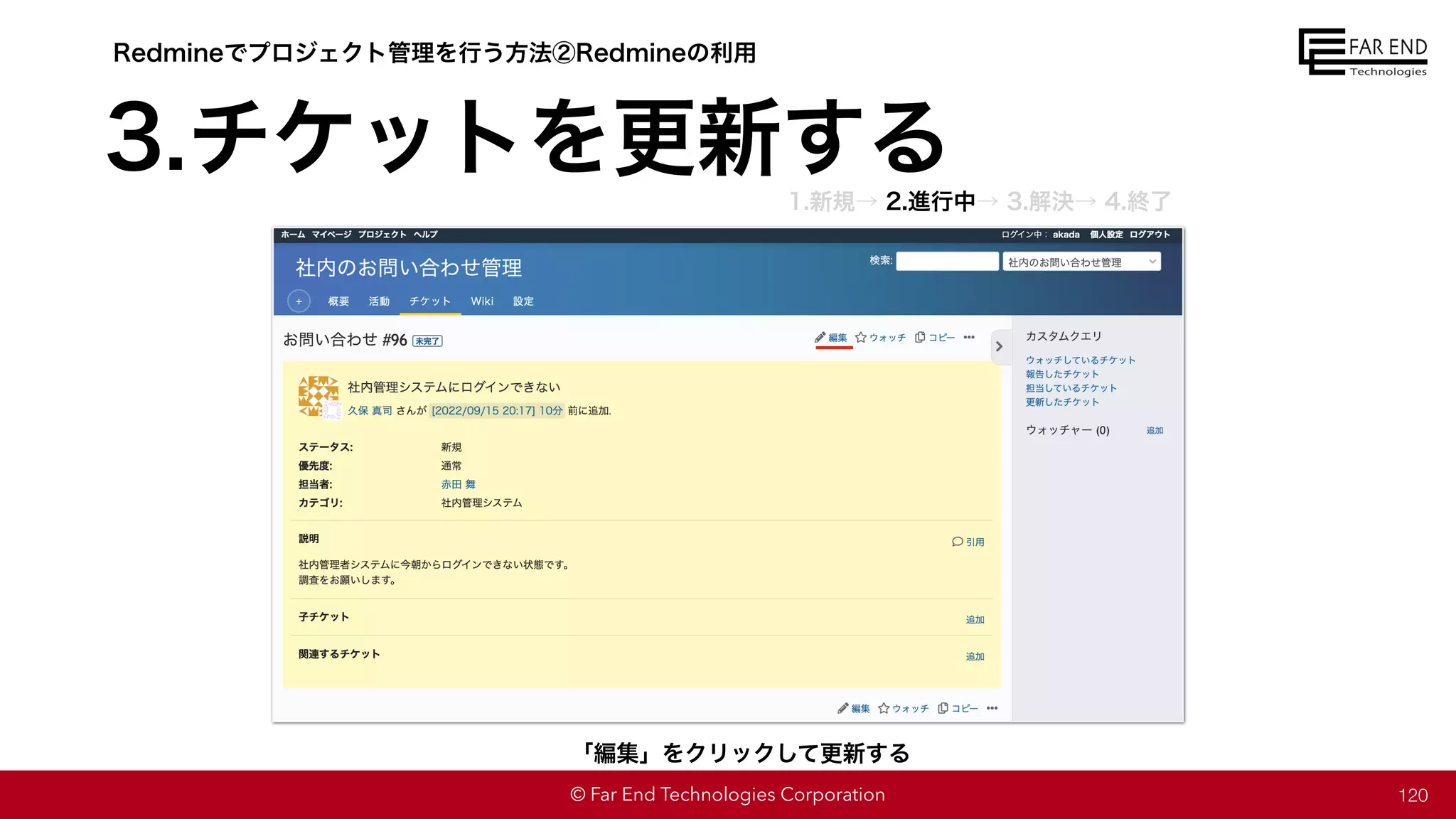Click the bottom コピー icon

943,708
